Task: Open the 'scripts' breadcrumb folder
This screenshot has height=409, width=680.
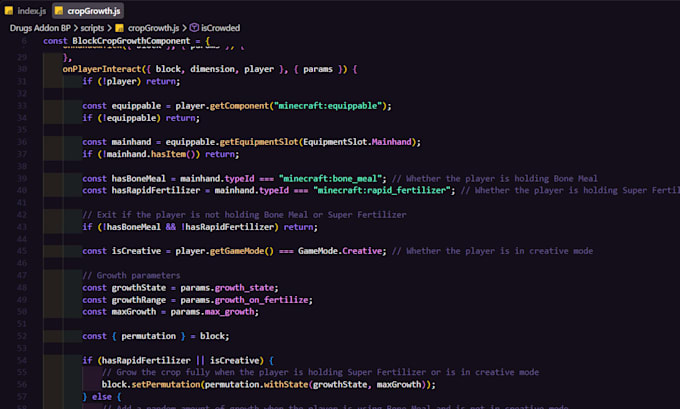Action: click(x=92, y=28)
